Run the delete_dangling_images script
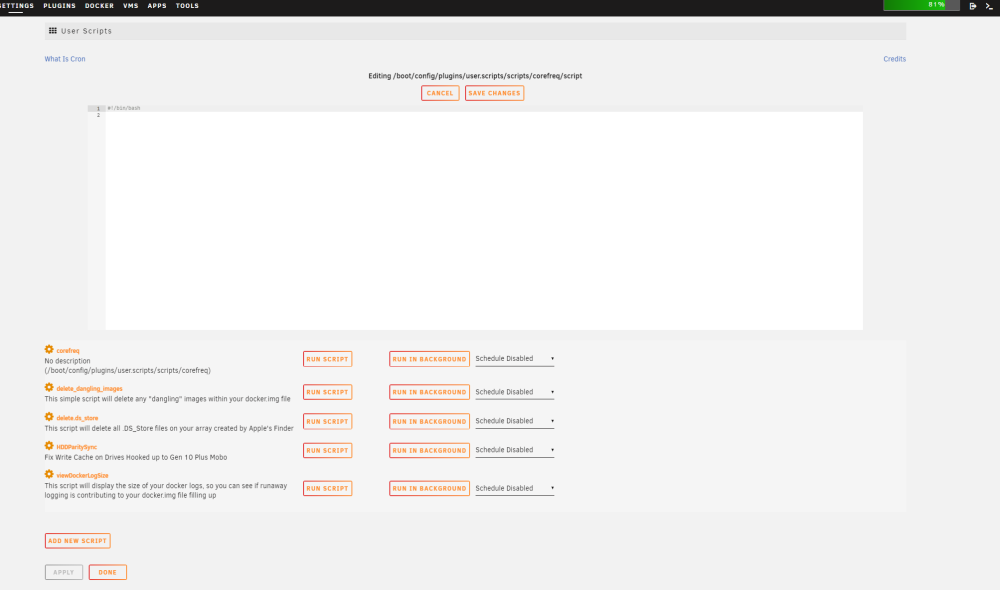Screen dimensions: 1000x590 [327, 392]
